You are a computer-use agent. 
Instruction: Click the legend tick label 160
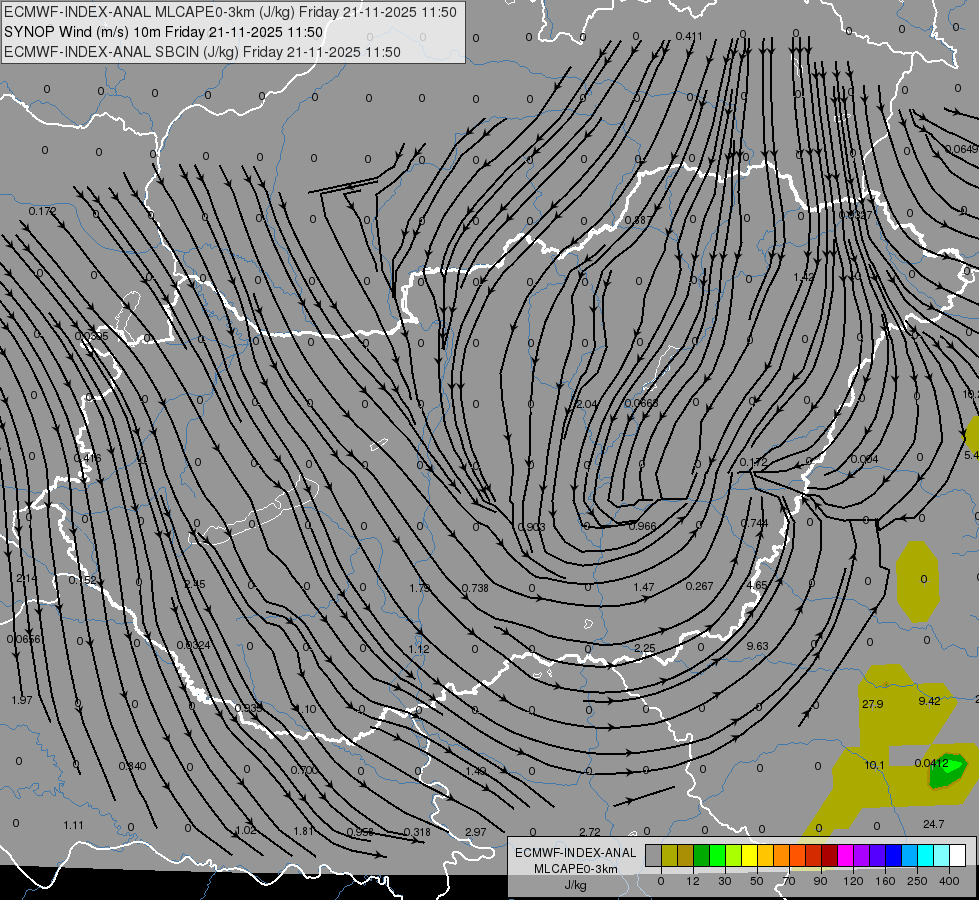click(885, 881)
